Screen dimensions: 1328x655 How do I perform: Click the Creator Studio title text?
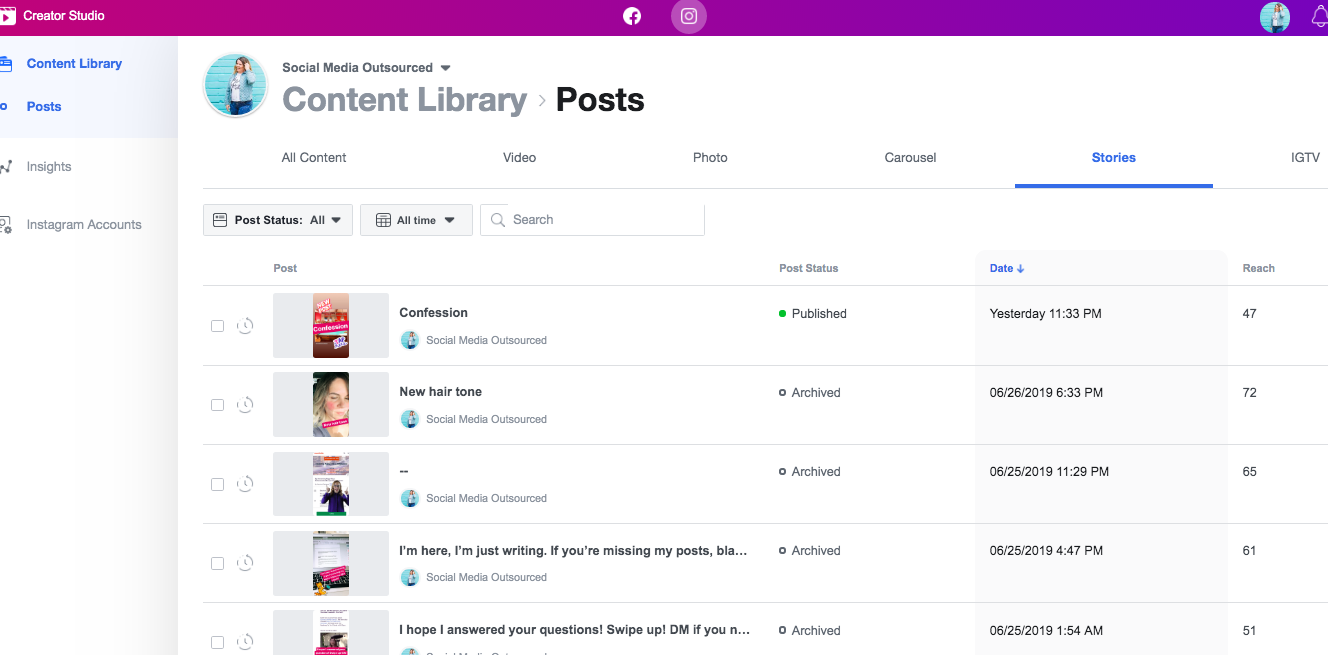pyautogui.click(x=64, y=16)
